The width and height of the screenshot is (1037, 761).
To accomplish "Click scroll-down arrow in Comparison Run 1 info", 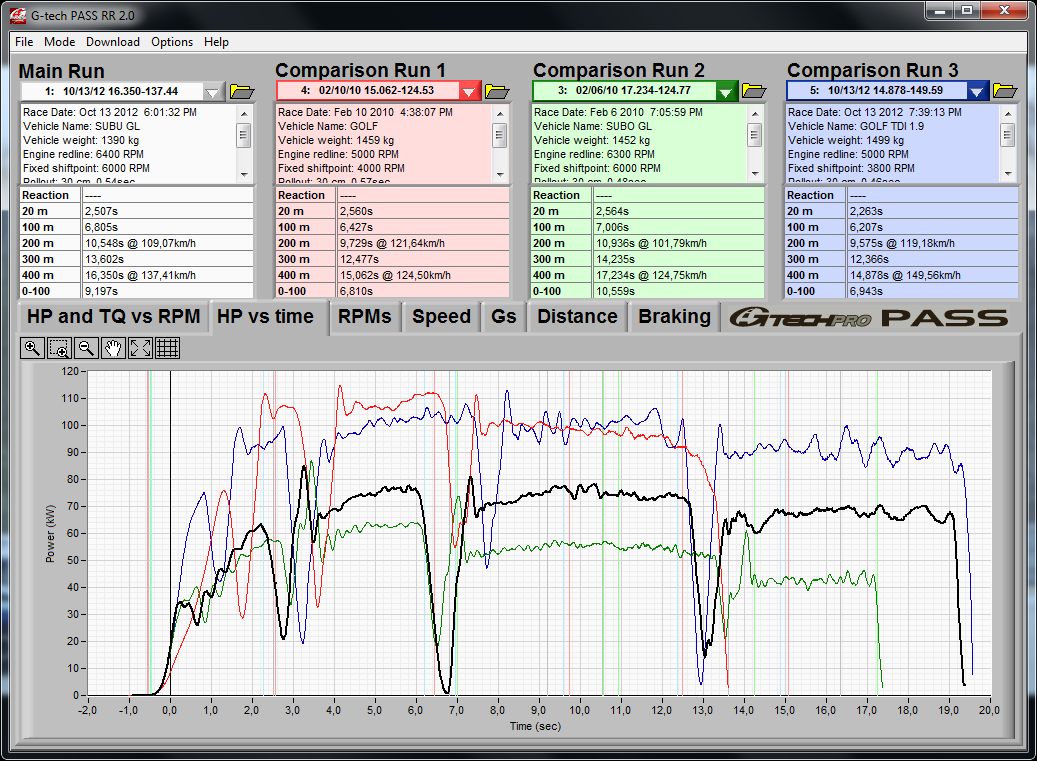I will tap(500, 175).
